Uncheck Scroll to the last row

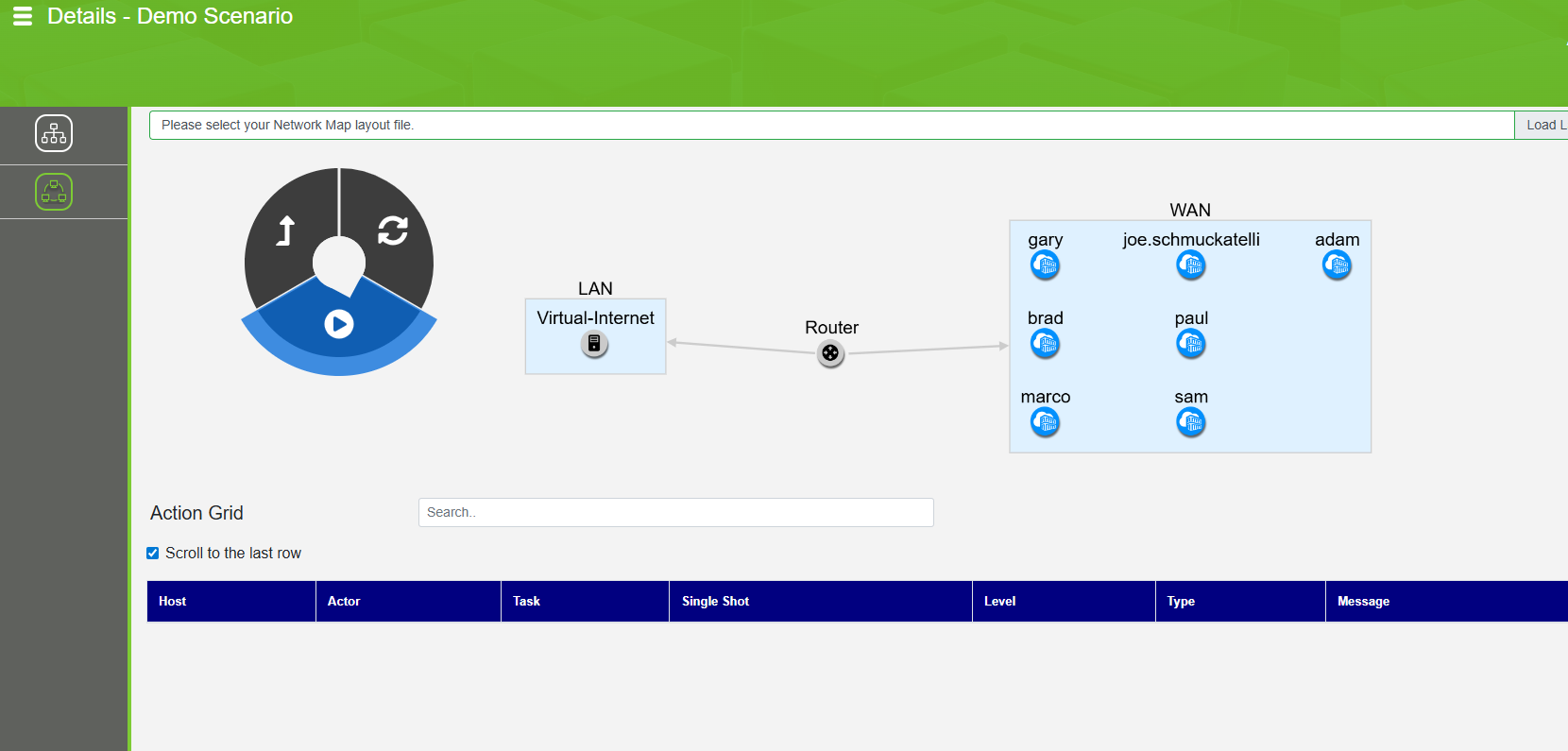[x=153, y=554]
